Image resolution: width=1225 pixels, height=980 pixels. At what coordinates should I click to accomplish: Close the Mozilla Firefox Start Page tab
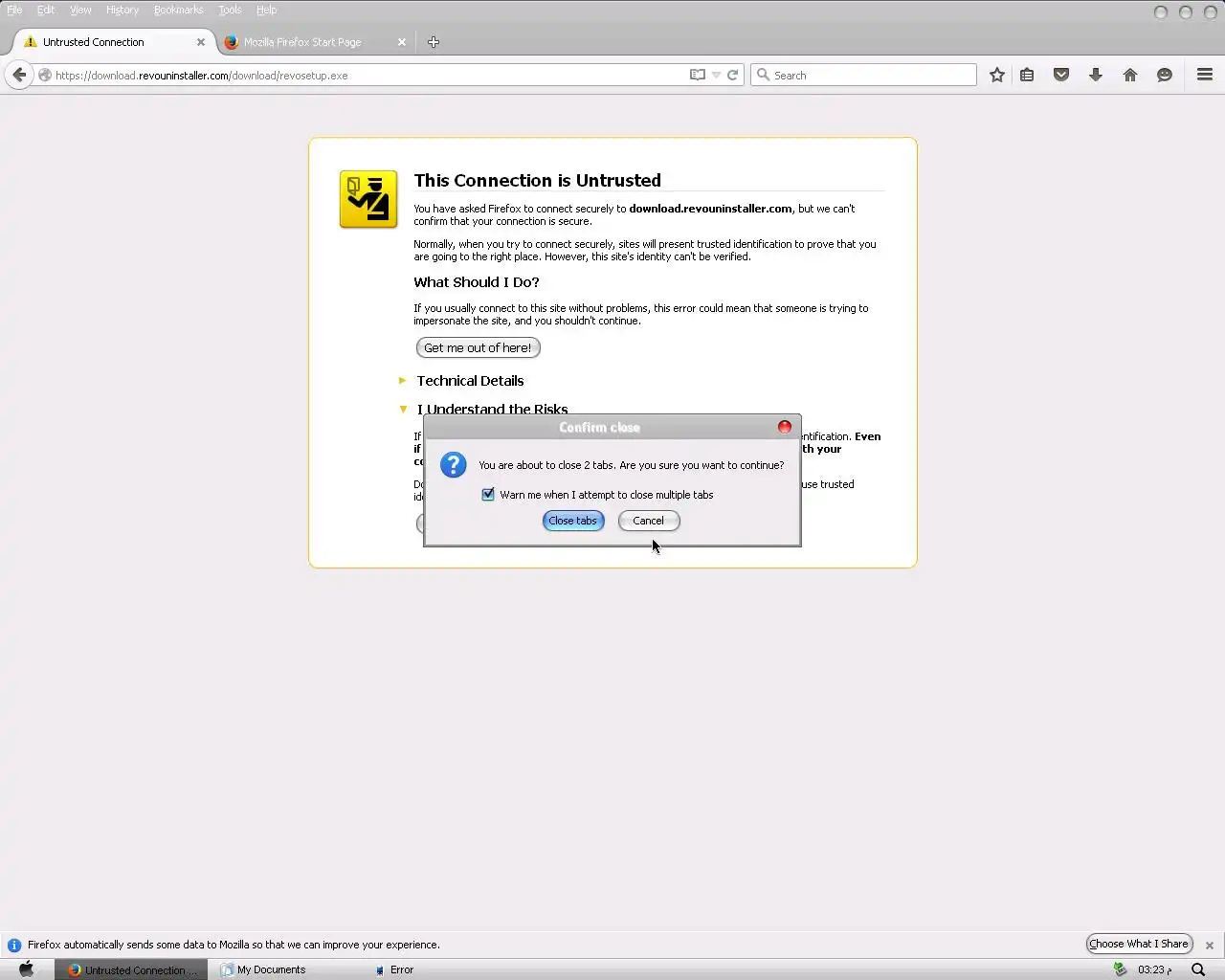[x=402, y=42]
